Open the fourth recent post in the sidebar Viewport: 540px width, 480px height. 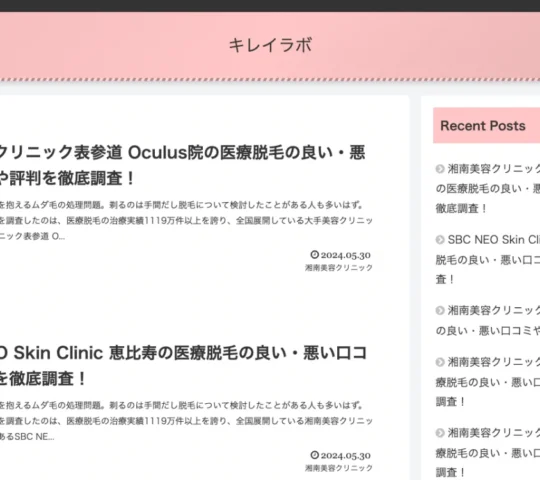coord(488,382)
